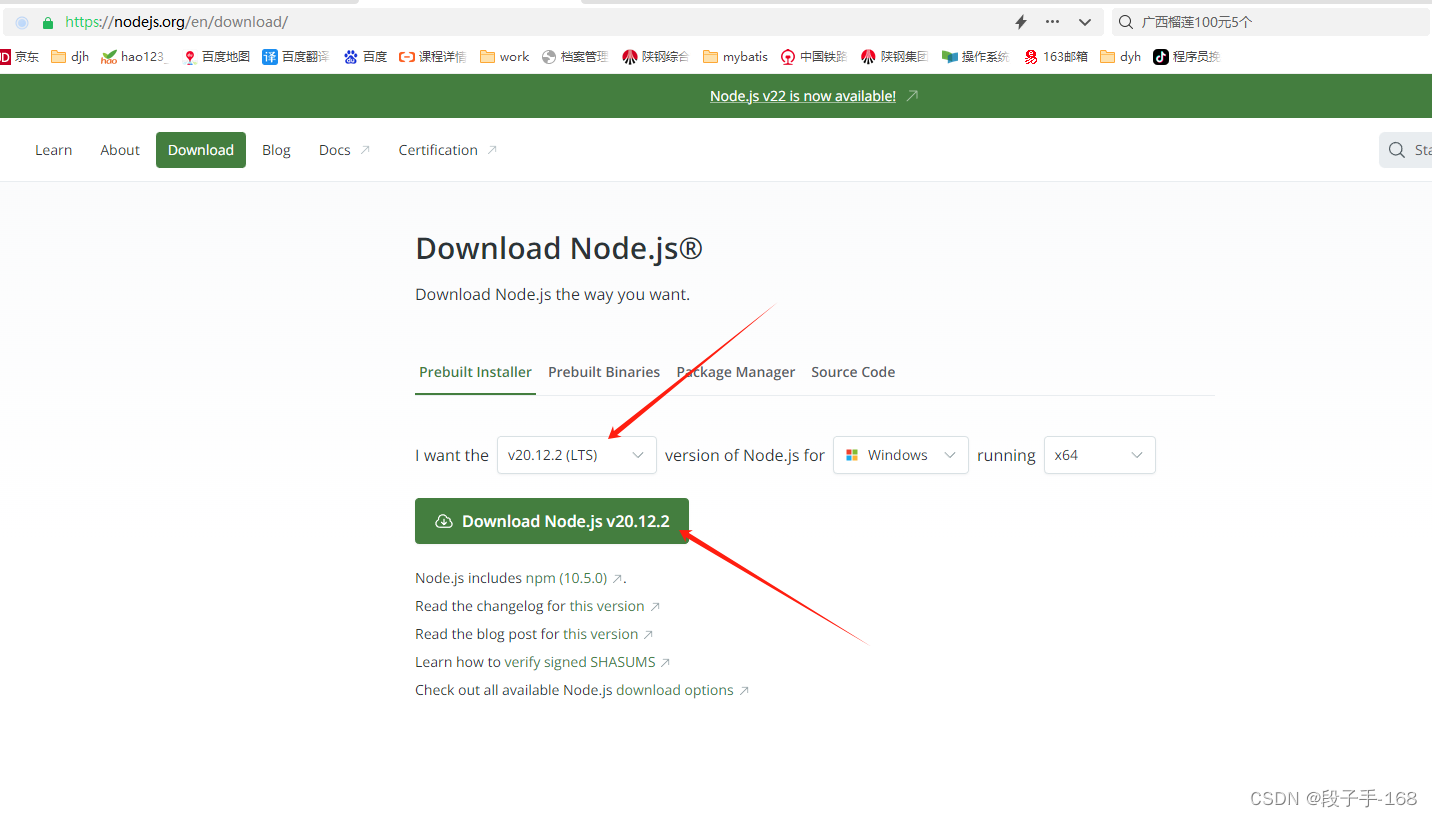Image resolution: width=1432 pixels, height=817 pixels.
Task: Open the About nav item
Action: click(x=120, y=150)
